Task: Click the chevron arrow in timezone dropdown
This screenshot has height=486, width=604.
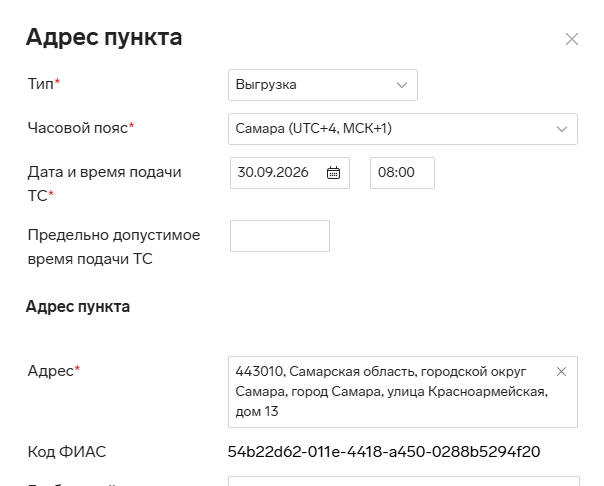Action: click(562, 129)
